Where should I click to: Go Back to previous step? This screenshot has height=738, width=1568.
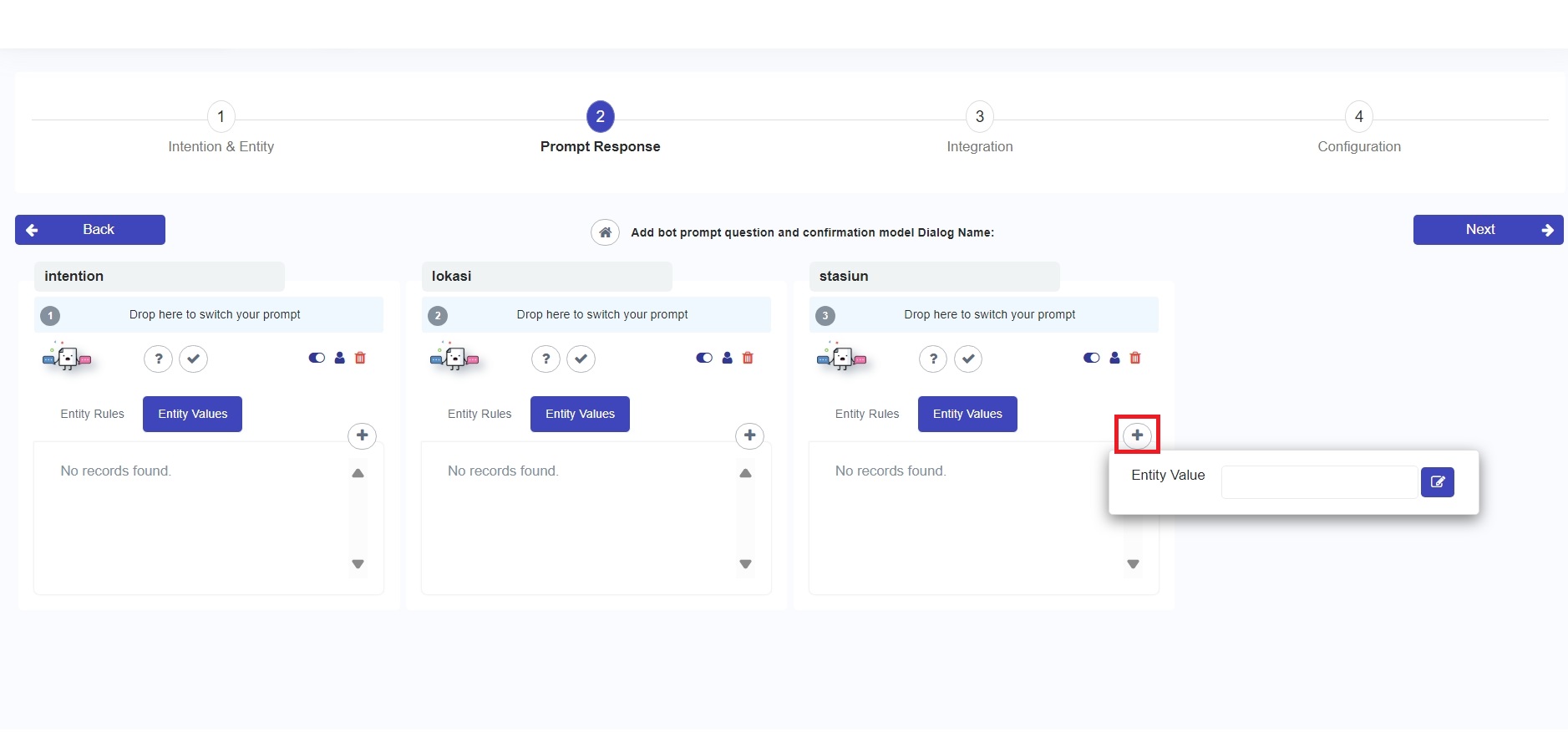coord(90,230)
